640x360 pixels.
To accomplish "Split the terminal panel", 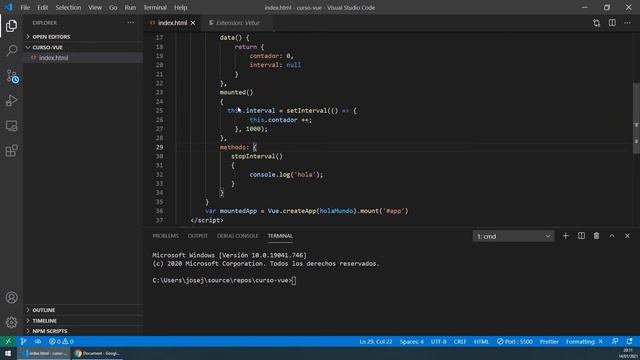I will click(581, 236).
